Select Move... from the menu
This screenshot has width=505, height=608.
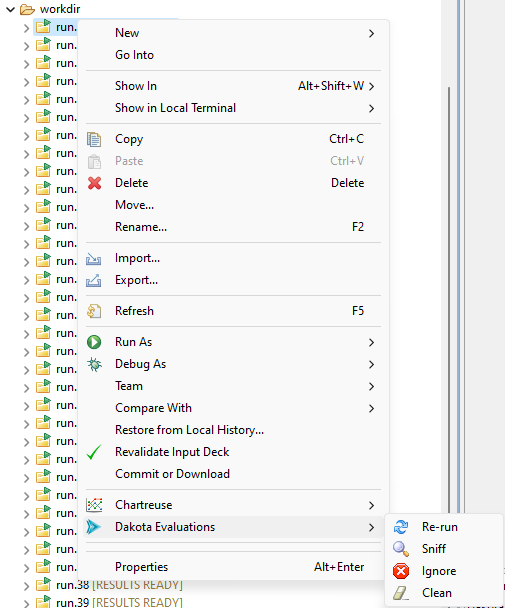233,205
